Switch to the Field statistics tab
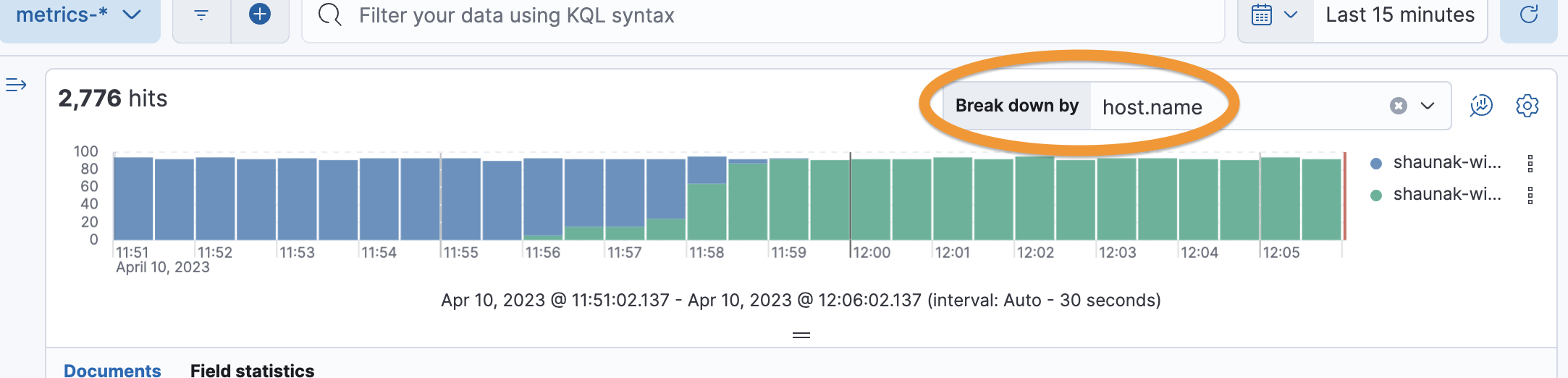This screenshot has width=1568, height=378. [252, 369]
